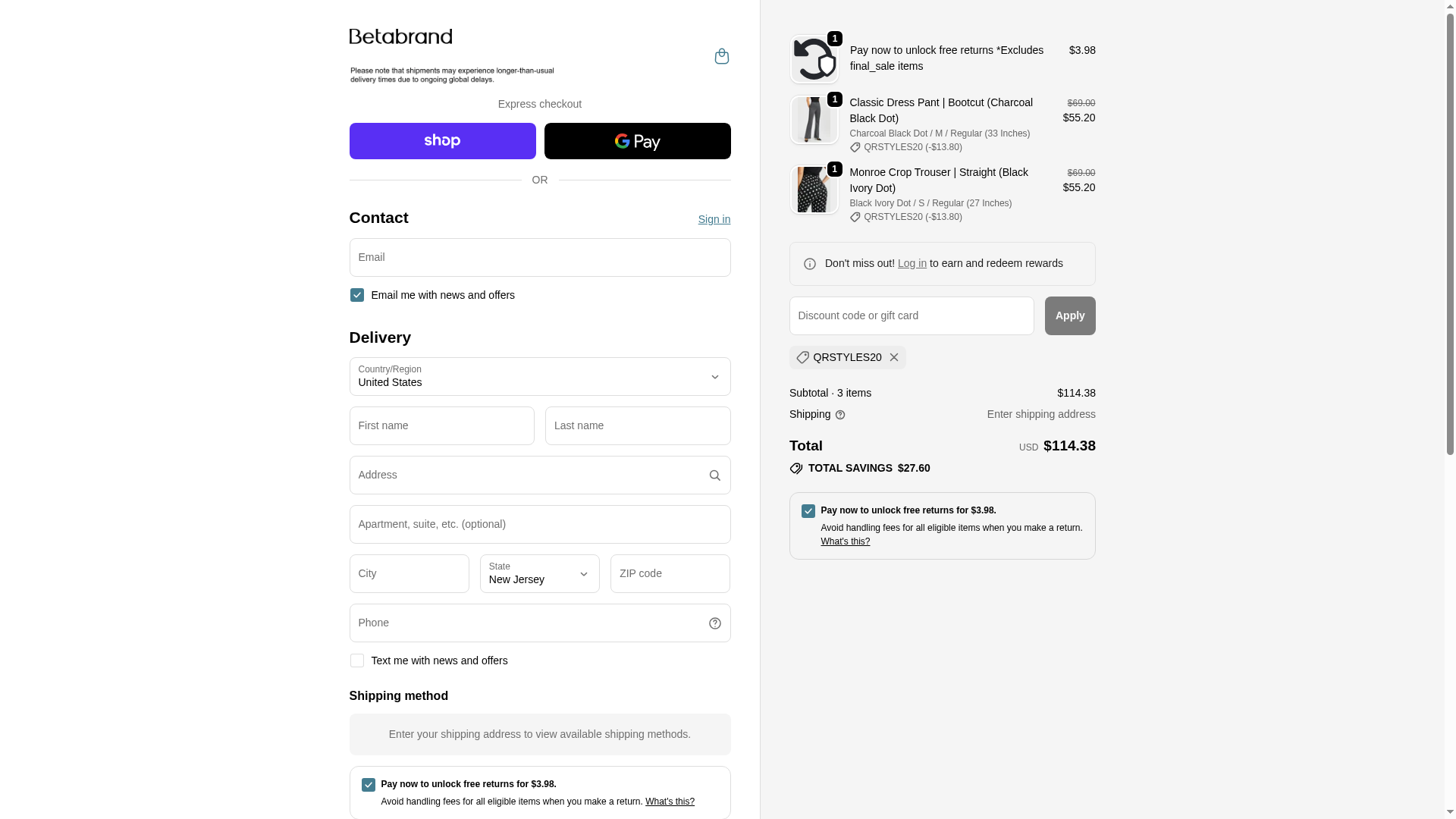Click the rewards info circle icon
The width and height of the screenshot is (1456, 819).
810,264
